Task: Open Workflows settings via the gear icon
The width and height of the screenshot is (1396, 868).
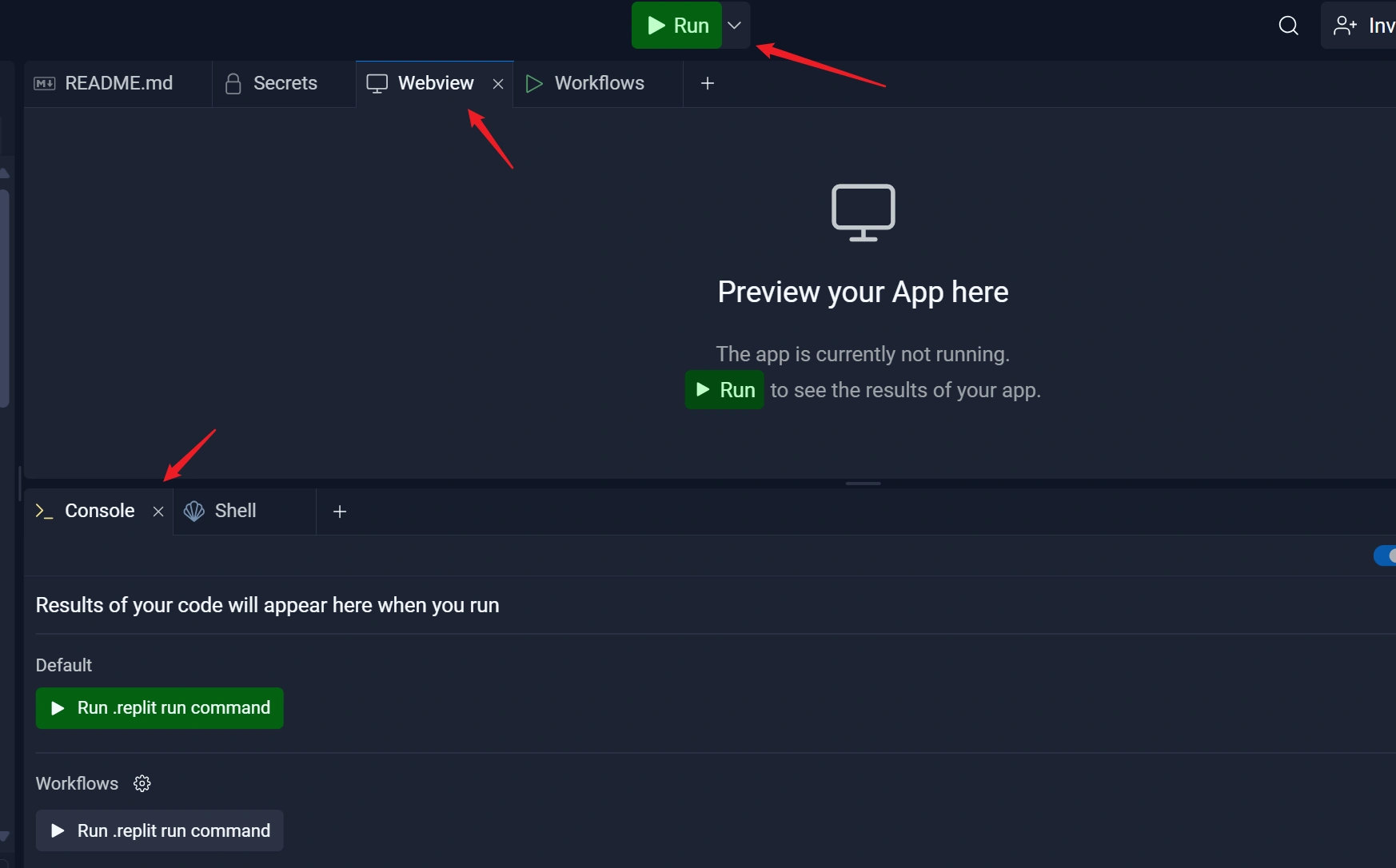Action: pos(142,783)
